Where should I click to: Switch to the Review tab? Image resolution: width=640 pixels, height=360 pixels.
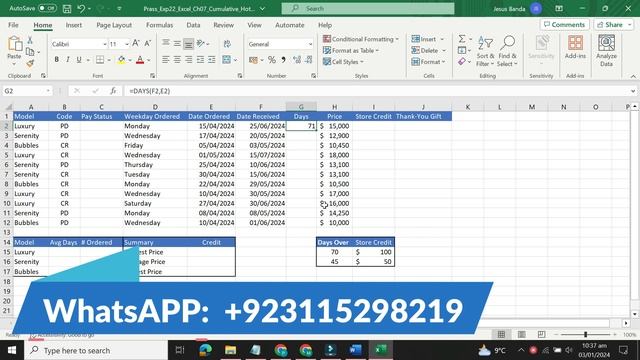tap(223, 25)
